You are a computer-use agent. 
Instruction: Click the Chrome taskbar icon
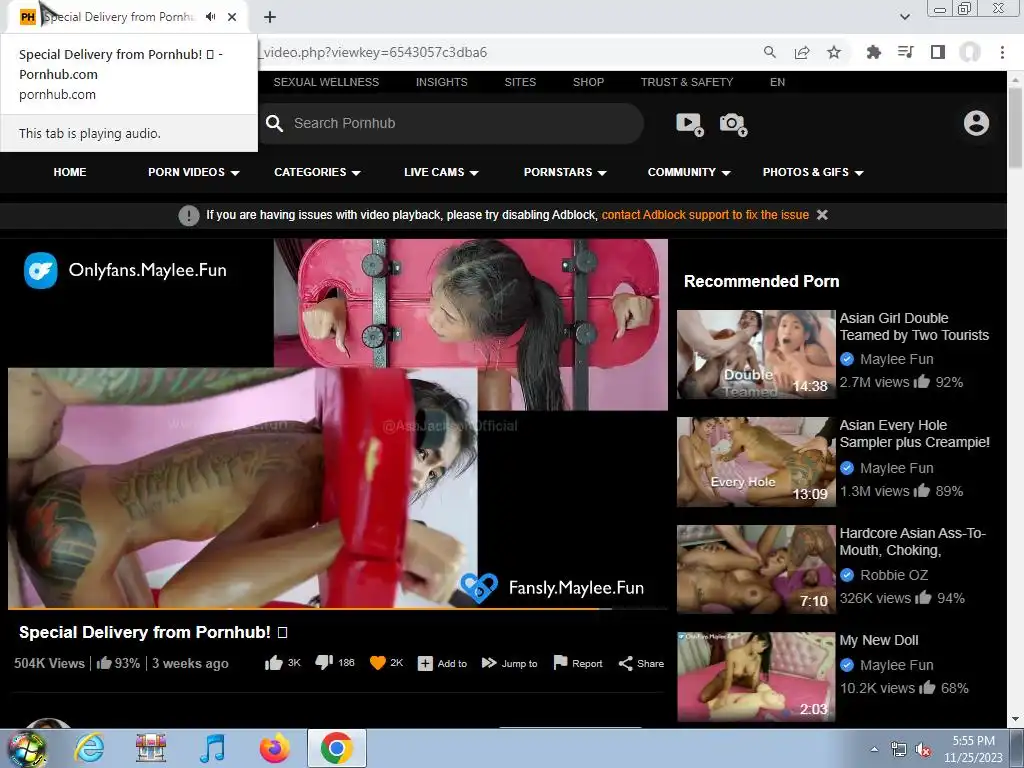336,748
